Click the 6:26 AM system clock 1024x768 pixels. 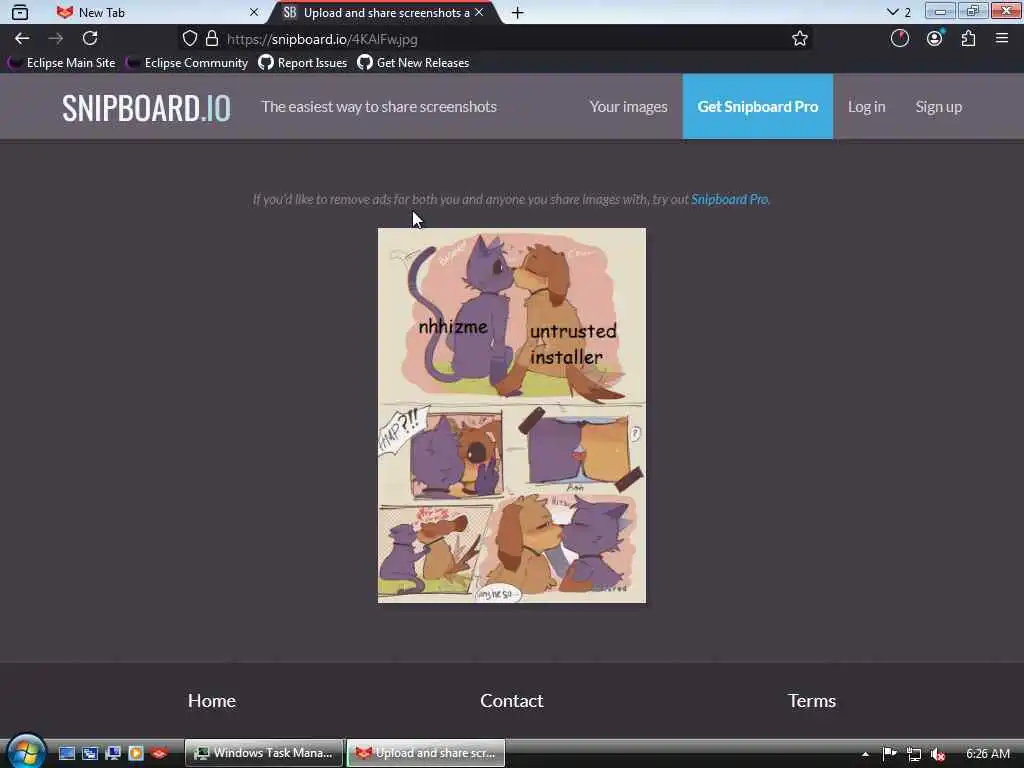tap(987, 754)
